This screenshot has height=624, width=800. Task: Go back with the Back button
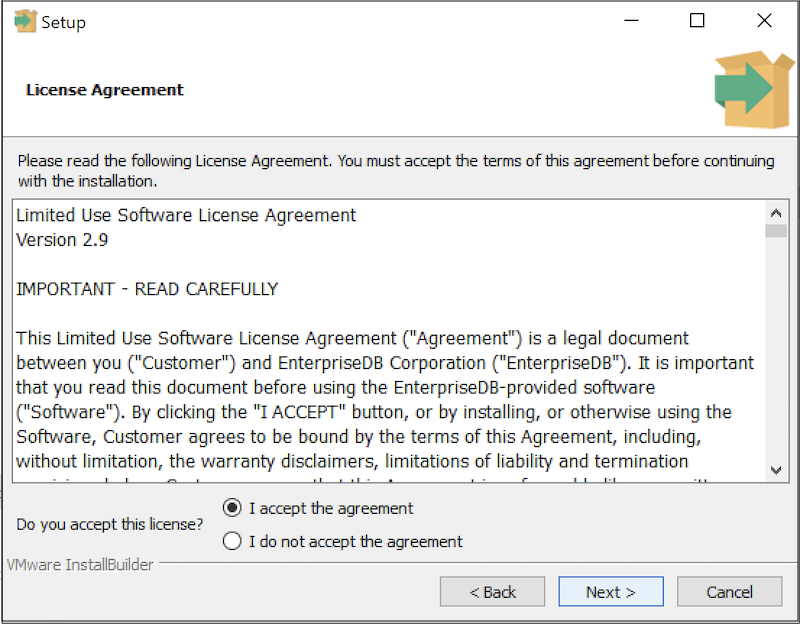492,592
